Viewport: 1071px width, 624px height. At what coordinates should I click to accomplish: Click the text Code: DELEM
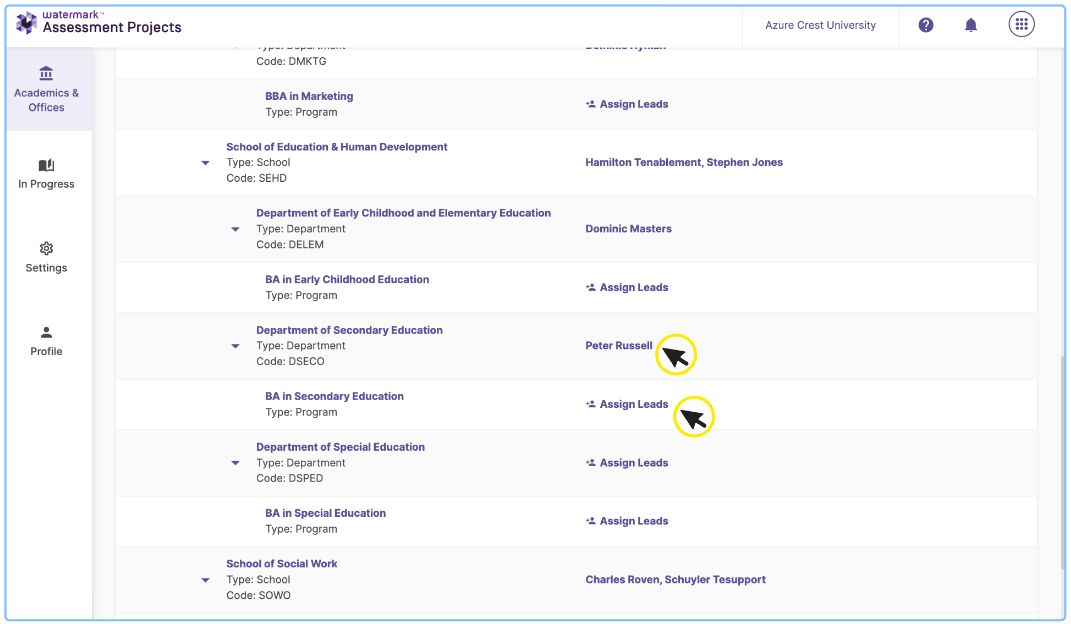click(290, 244)
